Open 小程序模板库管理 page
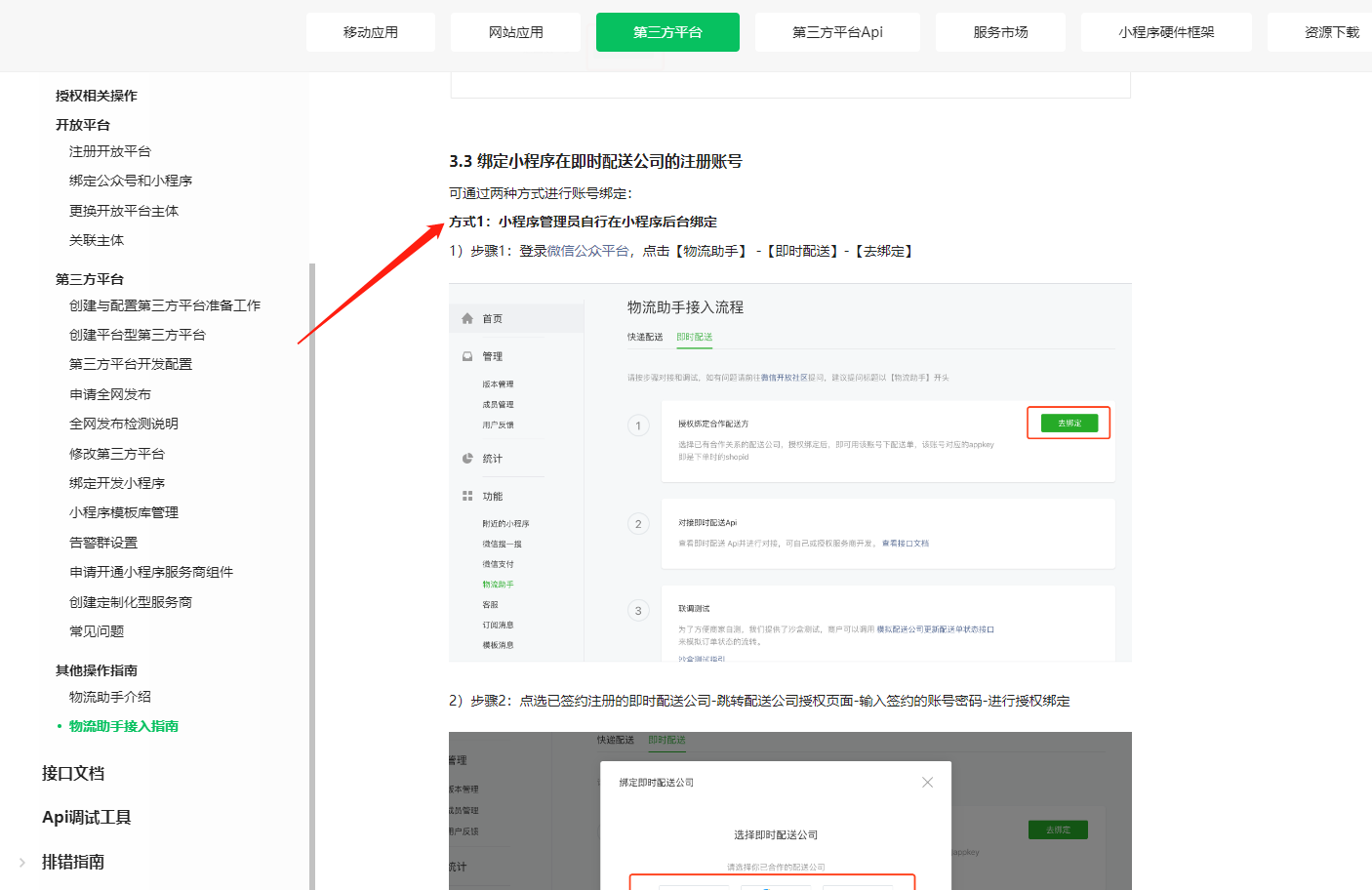 [124, 512]
